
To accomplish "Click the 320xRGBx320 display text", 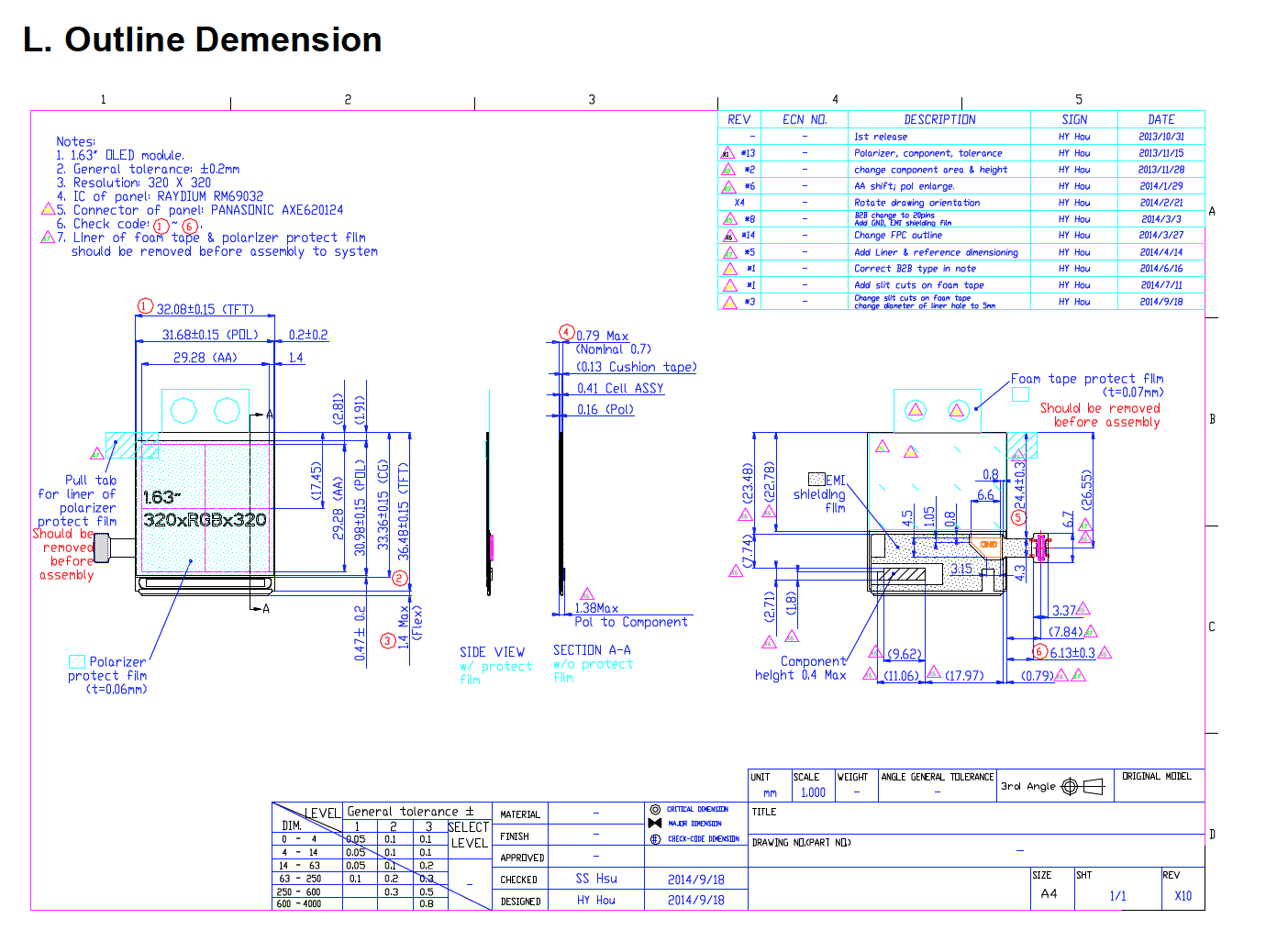I will coord(205,520).
